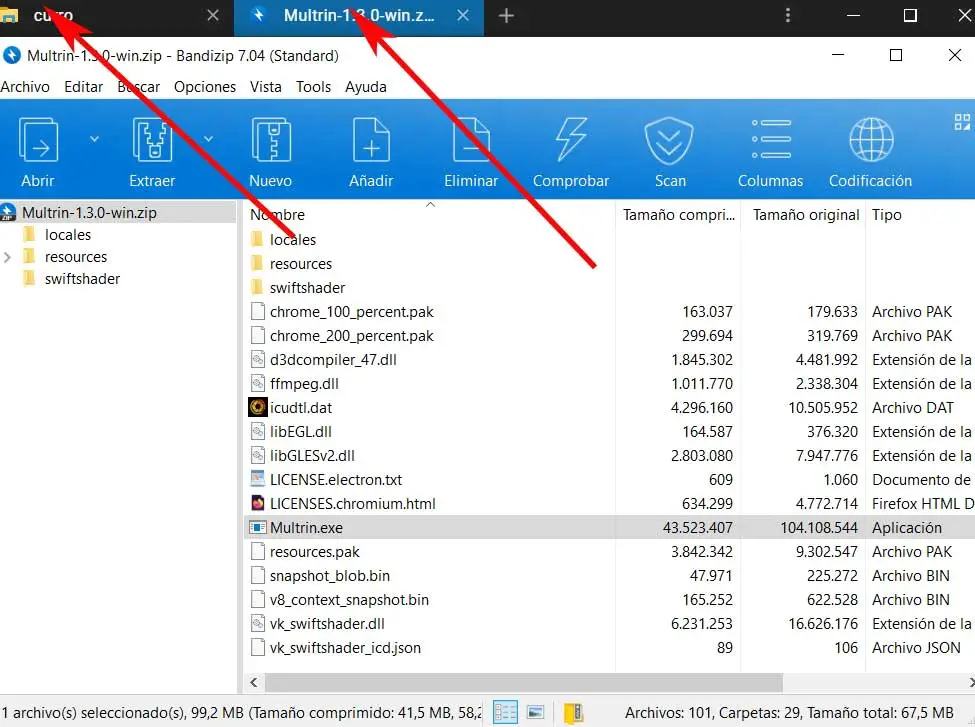Click size 43.523.407 of Multrin.exe
975x727 pixels.
698,528
